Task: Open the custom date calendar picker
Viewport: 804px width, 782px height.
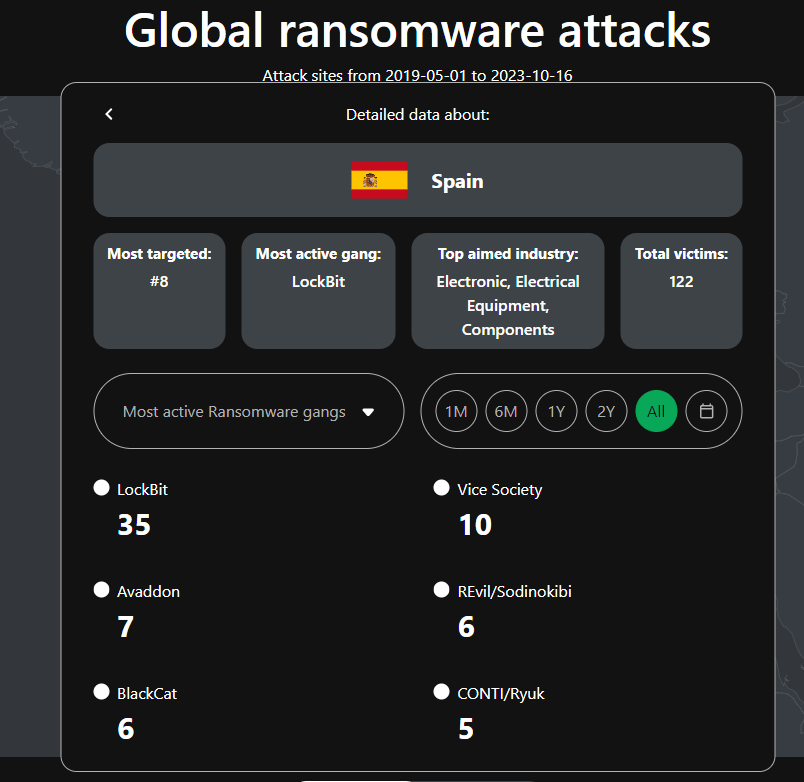Action: click(x=706, y=411)
